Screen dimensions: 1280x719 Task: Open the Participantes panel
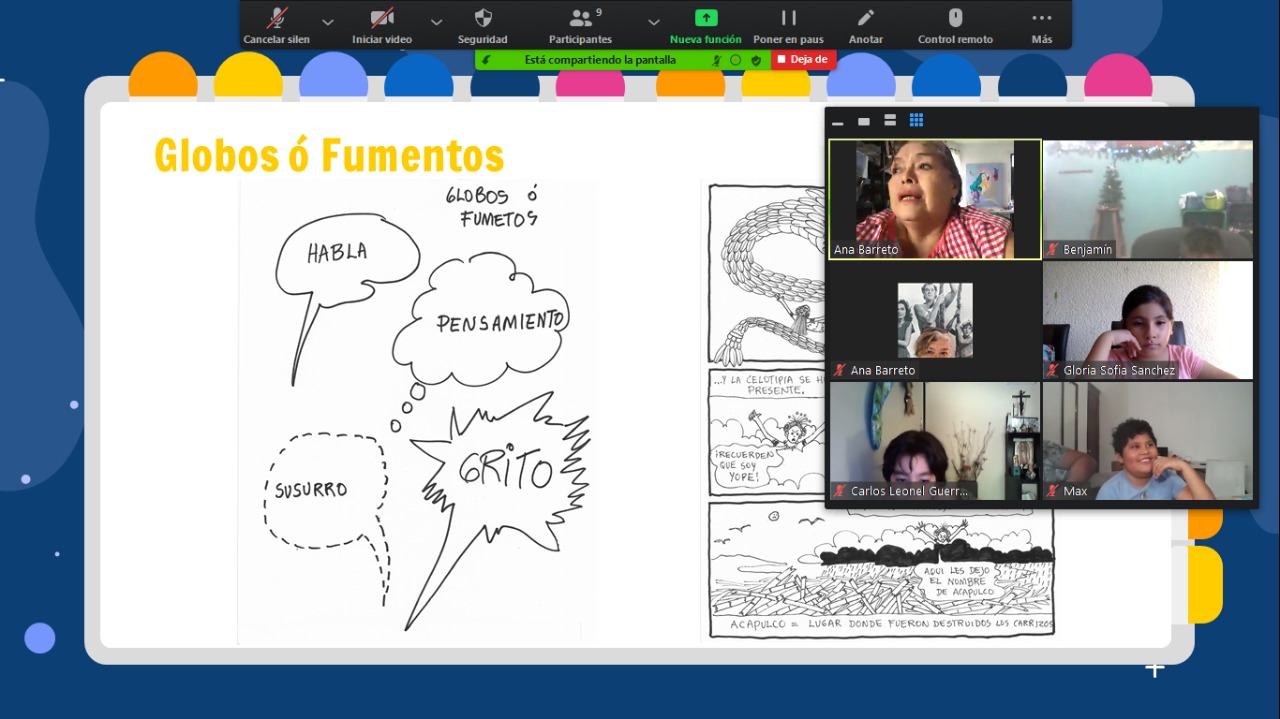pyautogui.click(x=581, y=25)
